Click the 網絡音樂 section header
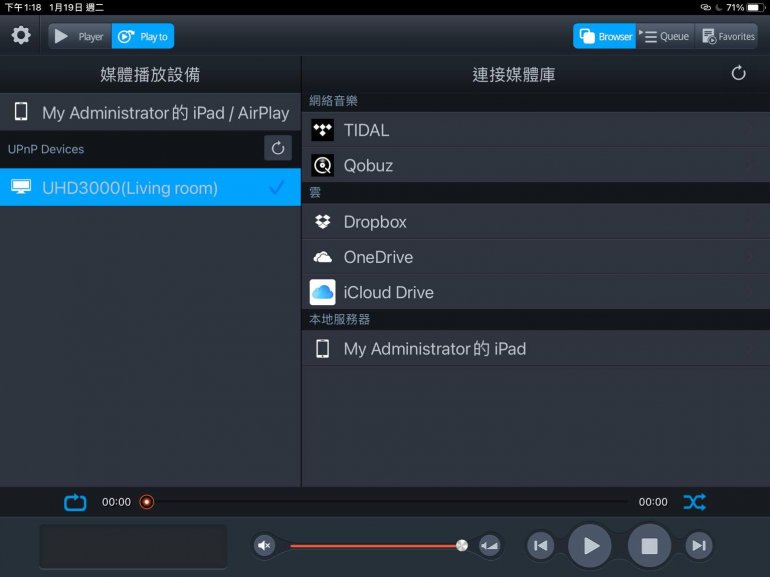The height and width of the screenshot is (577, 770). (333, 101)
